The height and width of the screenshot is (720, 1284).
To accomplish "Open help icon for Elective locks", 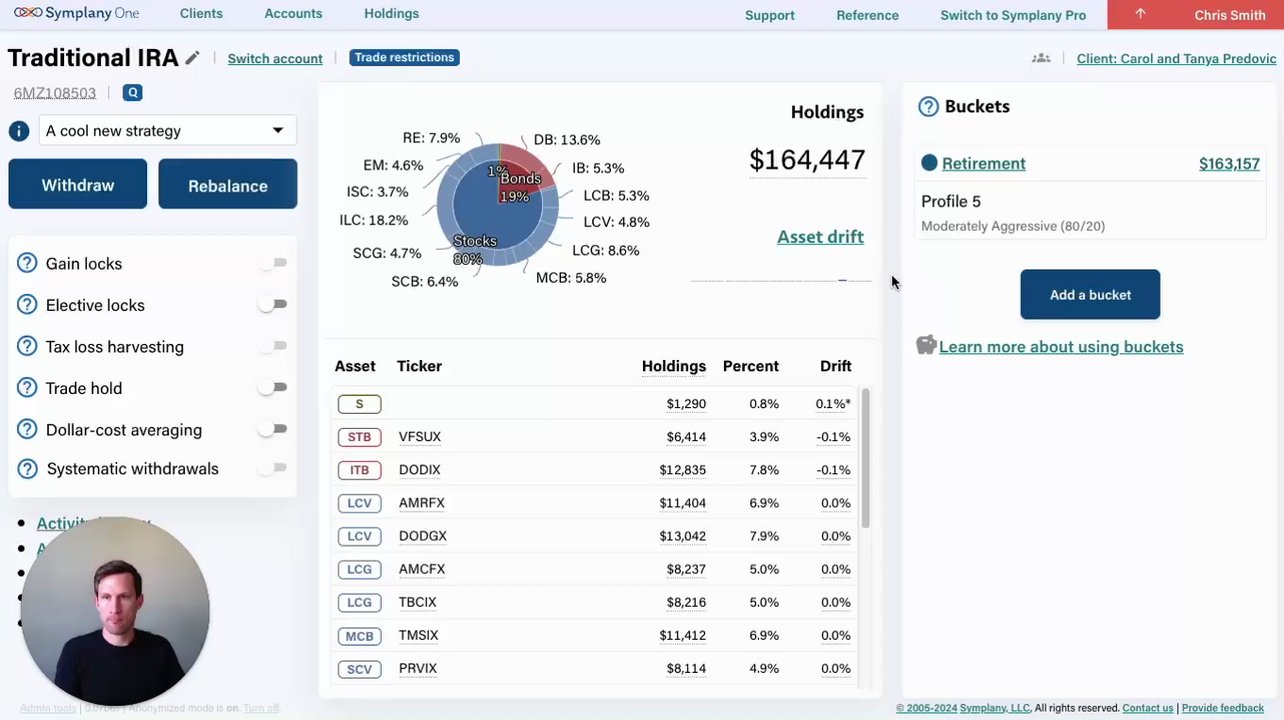I will pos(28,305).
